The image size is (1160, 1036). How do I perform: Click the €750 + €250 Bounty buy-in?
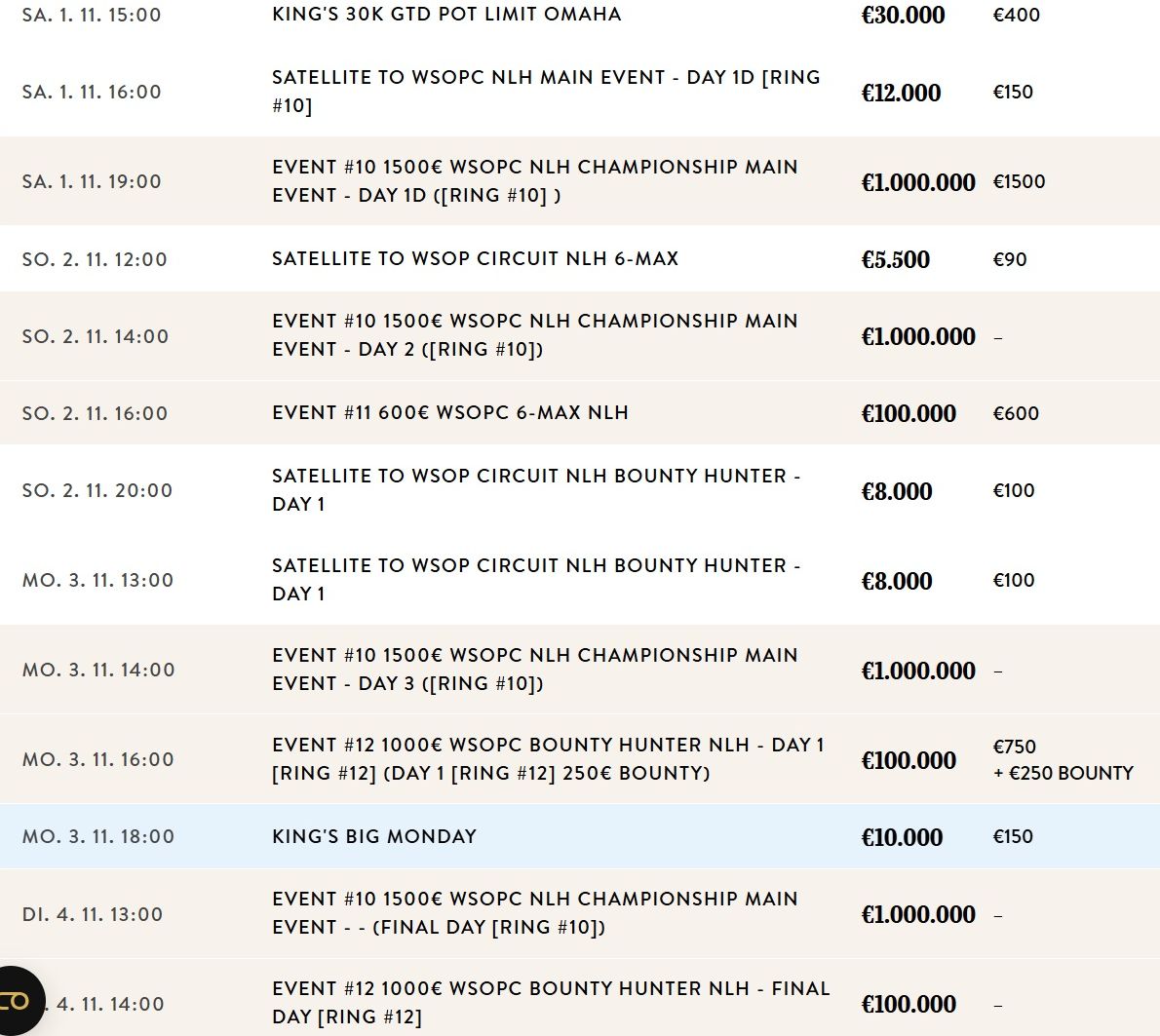click(x=1063, y=760)
